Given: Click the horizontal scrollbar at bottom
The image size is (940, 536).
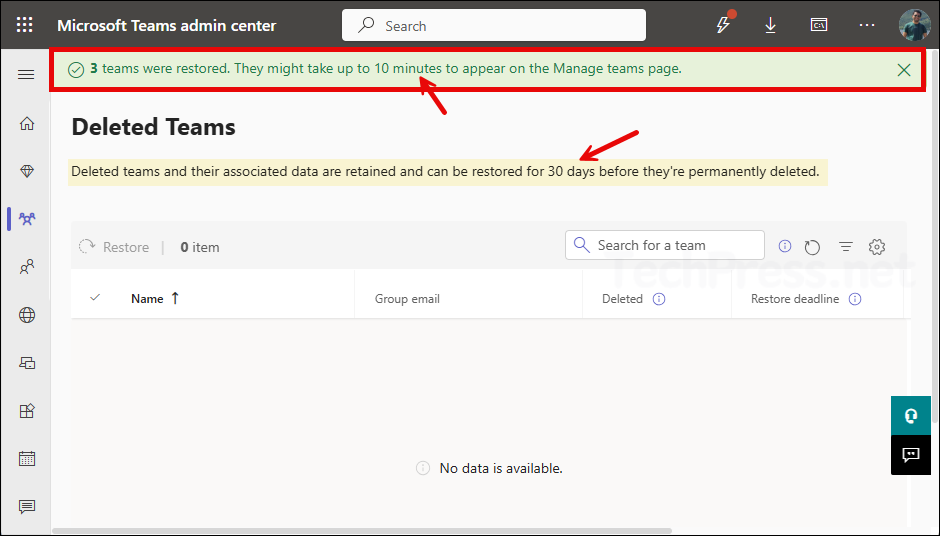Looking at the screenshot, I should (x=362, y=531).
